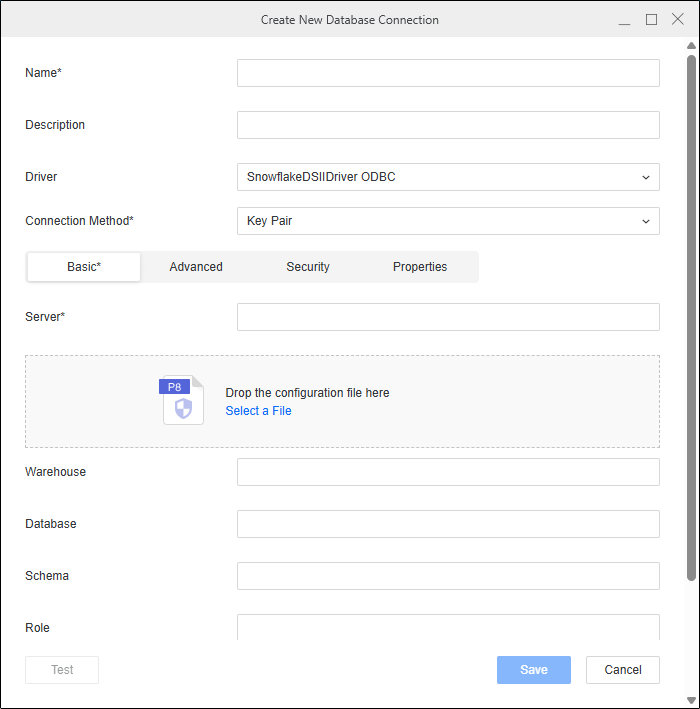Click the chevron next to Key Pair
This screenshot has width=700, height=709.
coord(646,222)
